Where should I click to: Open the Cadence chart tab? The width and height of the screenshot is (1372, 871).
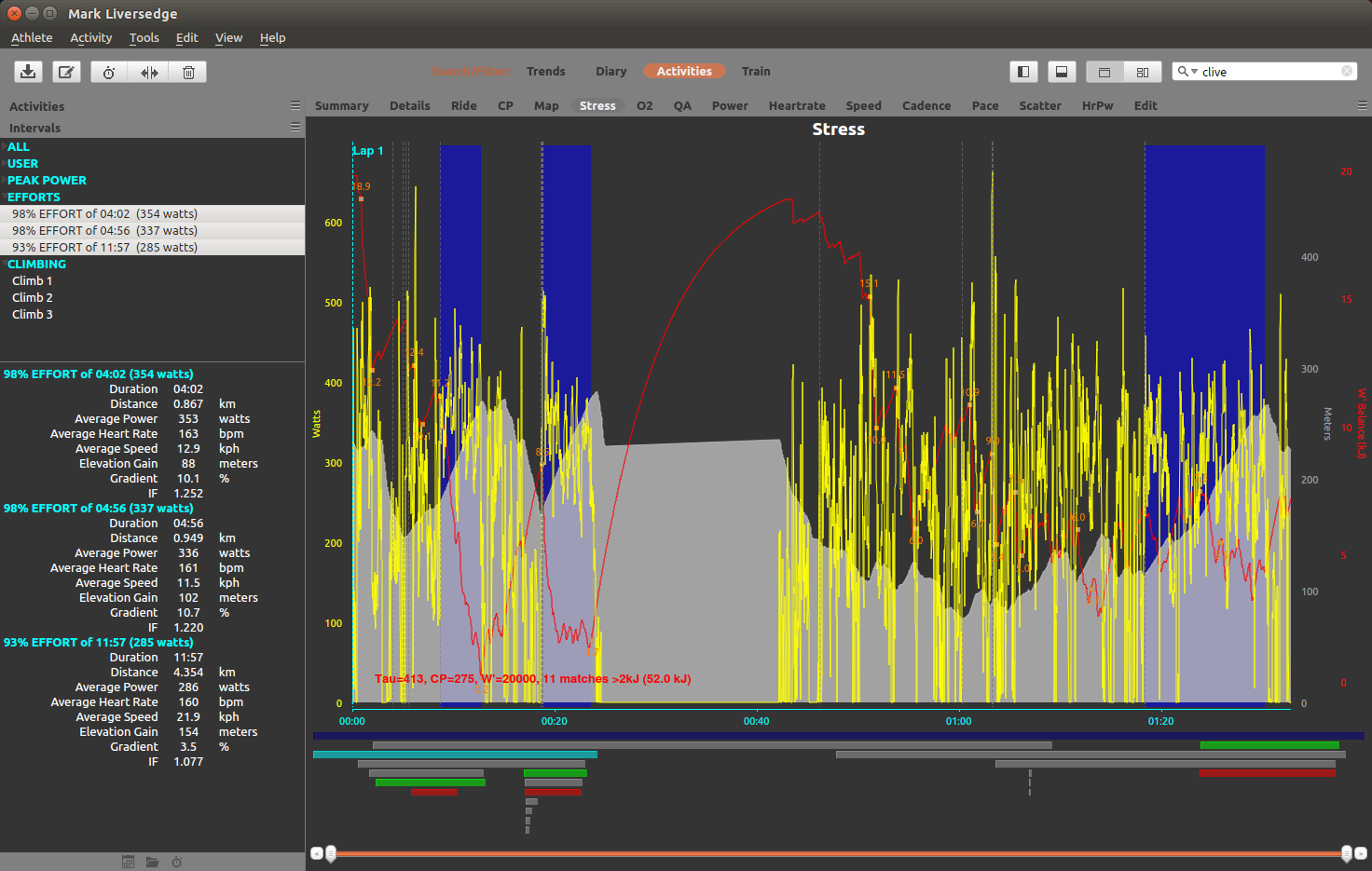[x=926, y=106]
